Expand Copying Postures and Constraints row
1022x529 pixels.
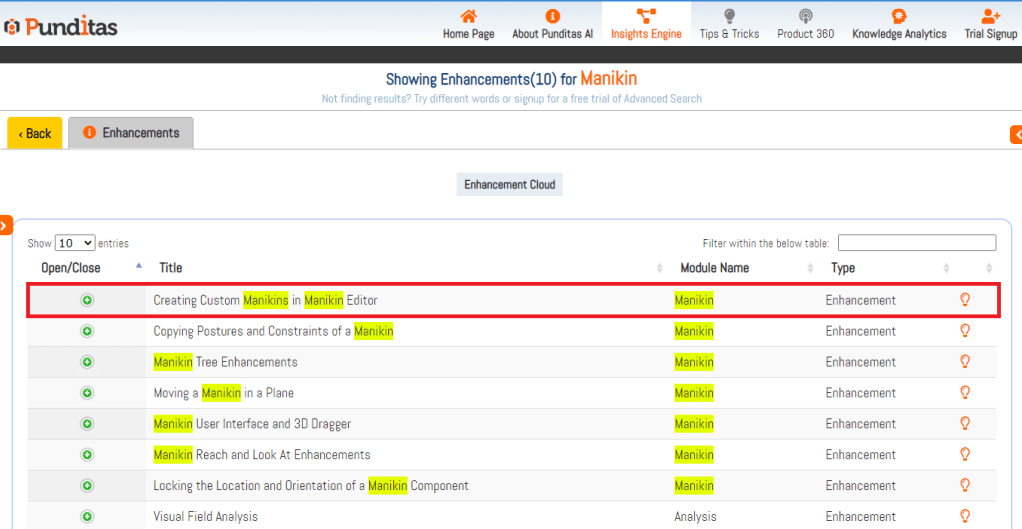coord(87,331)
